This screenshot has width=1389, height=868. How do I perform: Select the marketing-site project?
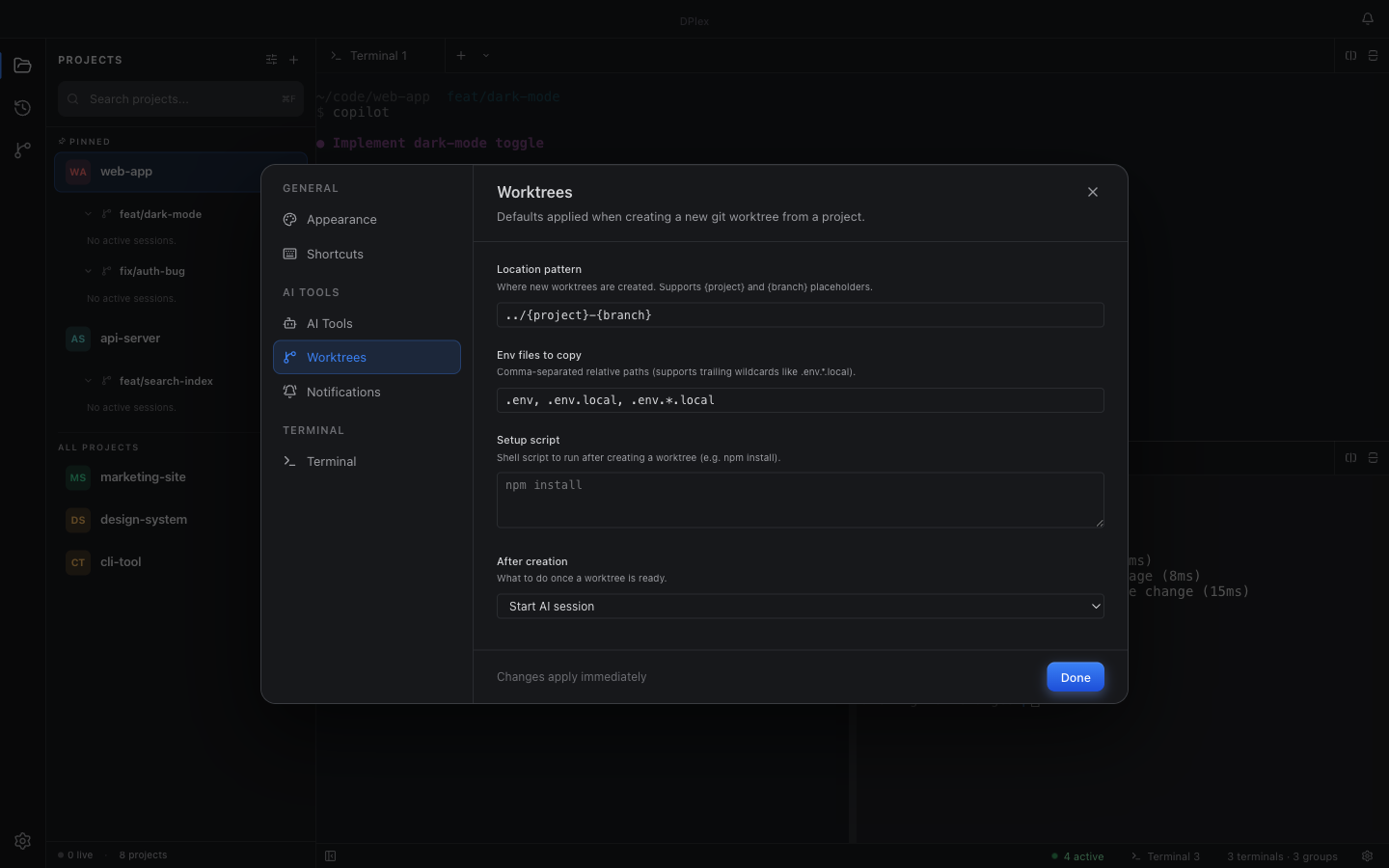pyautogui.click(x=180, y=477)
